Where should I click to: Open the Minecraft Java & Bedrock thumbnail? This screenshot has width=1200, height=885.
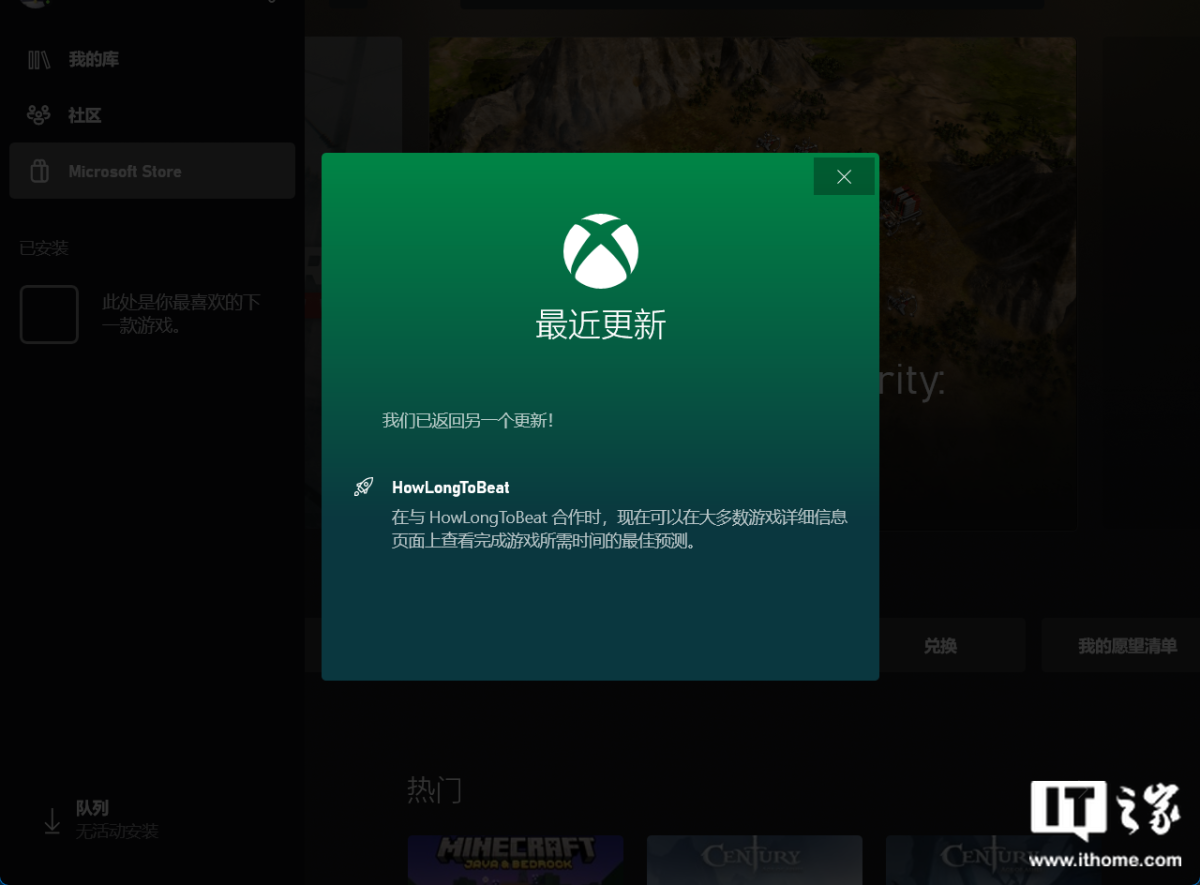pyautogui.click(x=515, y=860)
